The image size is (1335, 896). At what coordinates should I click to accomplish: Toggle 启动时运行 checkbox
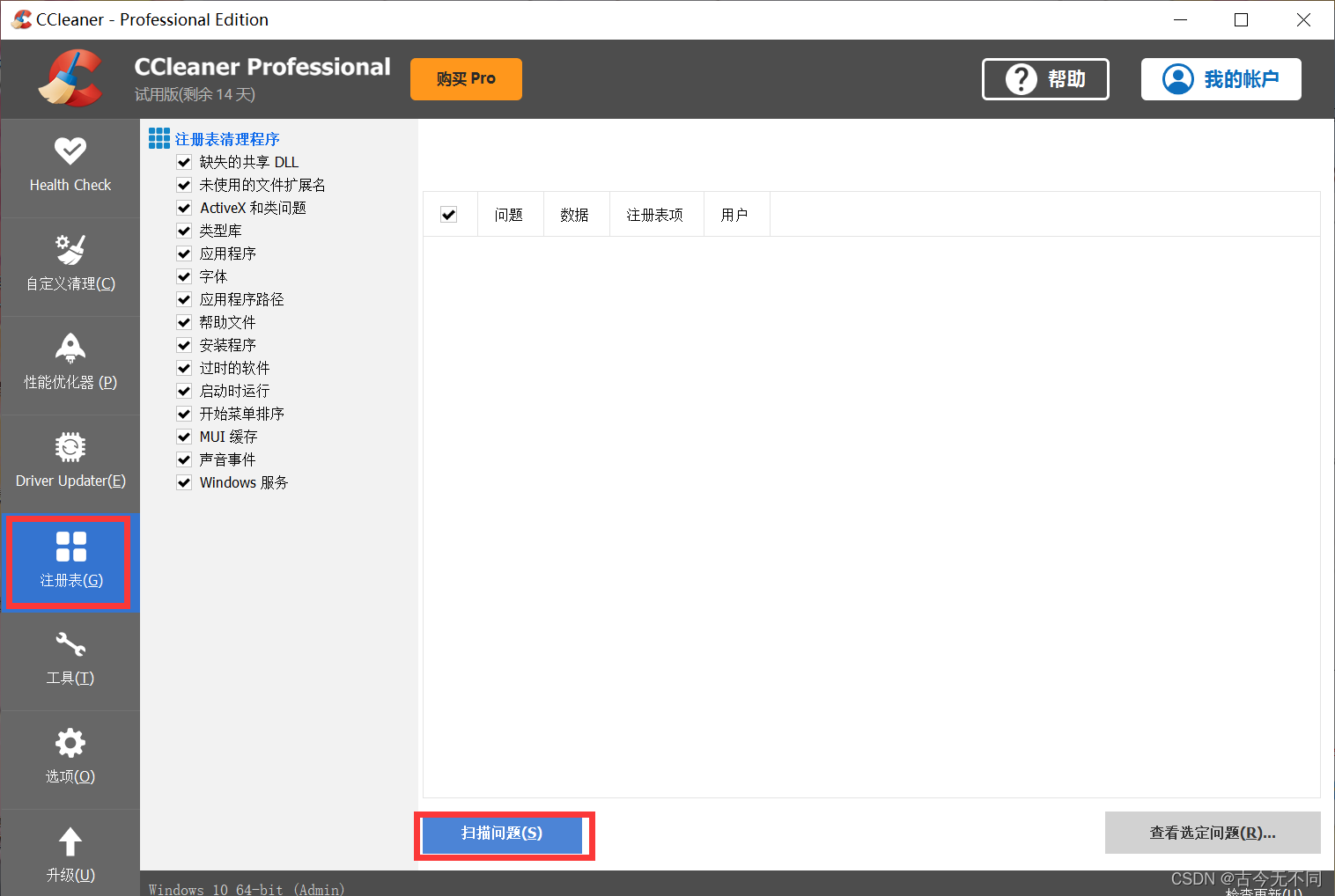[184, 391]
